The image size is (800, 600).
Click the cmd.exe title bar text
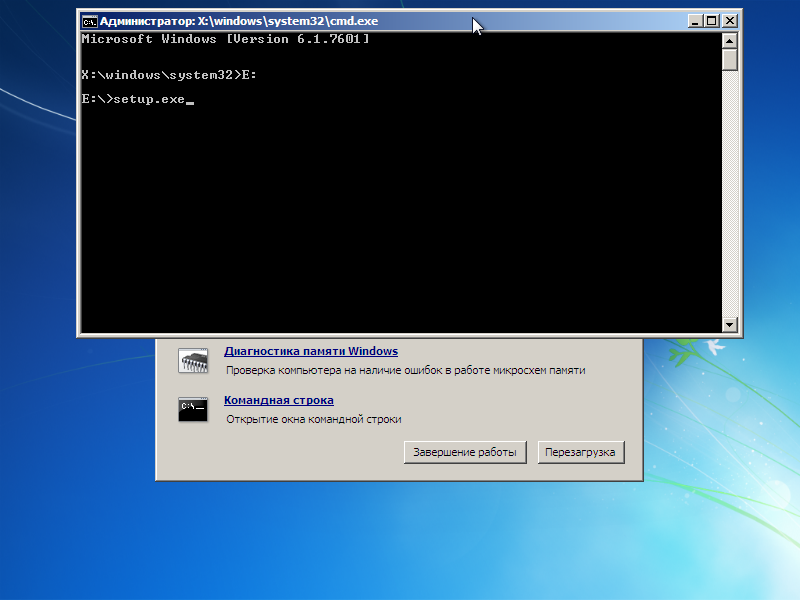[239, 20]
